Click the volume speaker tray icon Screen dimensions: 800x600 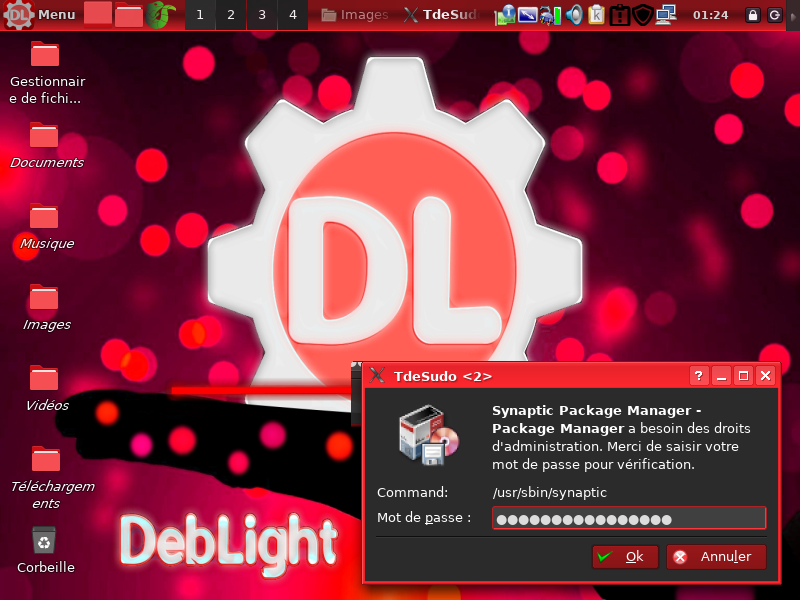click(x=574, y=15)
